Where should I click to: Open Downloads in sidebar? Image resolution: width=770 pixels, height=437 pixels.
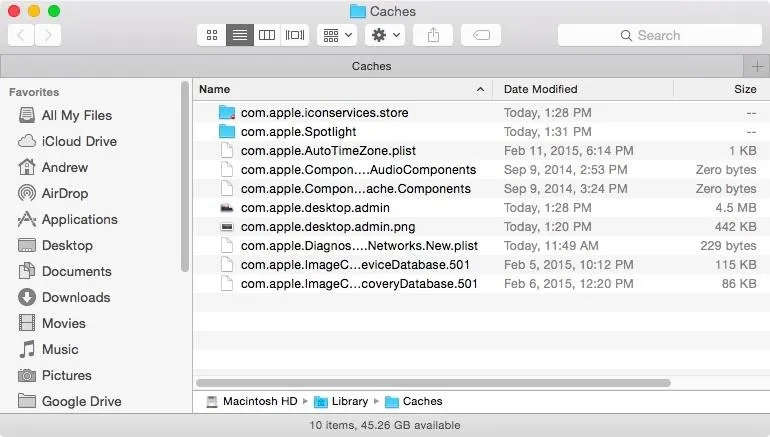coord(64,298)
